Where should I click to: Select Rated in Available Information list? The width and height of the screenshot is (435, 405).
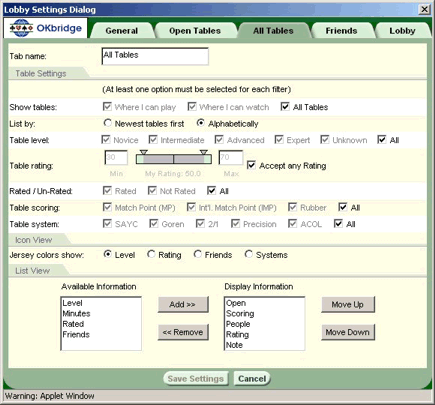point(73,324)
